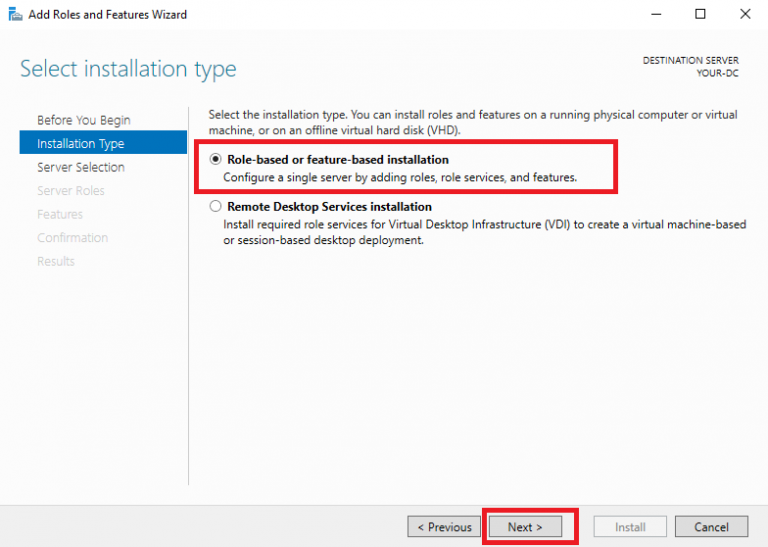Image resolution: width=768 pixels, height=547 pixels.
Task: Click the wizard icon in the title bar
Action: 15,15
